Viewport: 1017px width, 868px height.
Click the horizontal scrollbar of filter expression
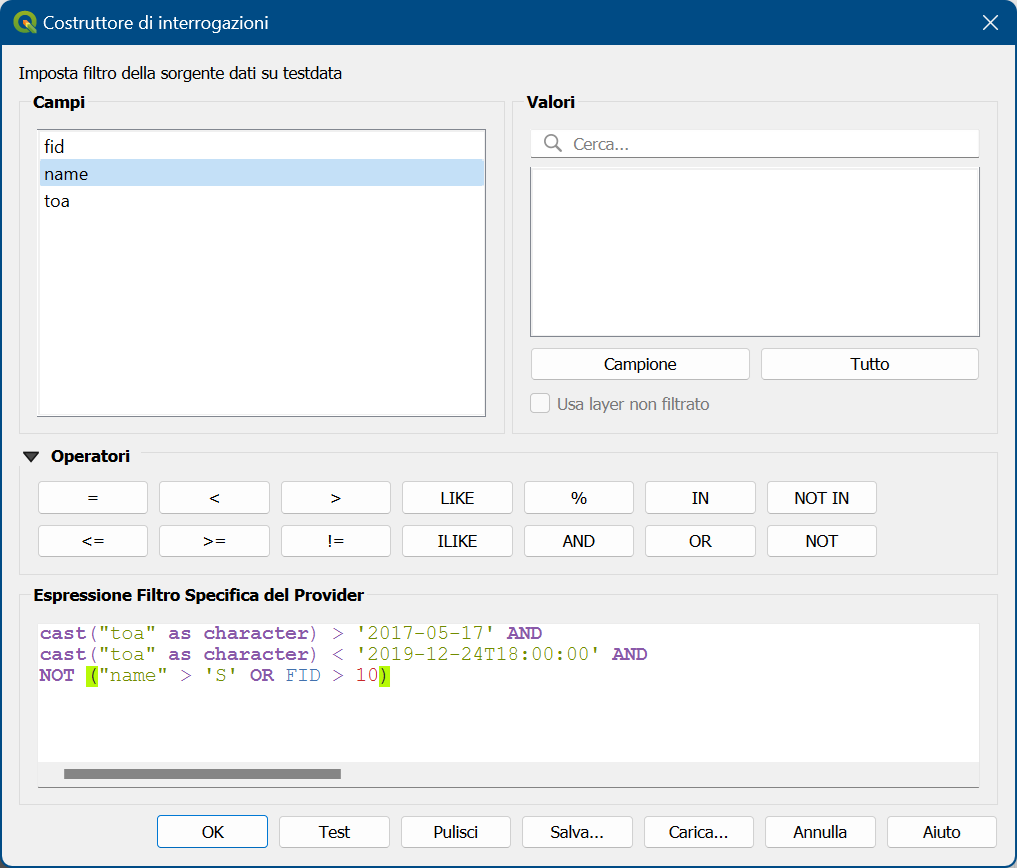tap(202, 774)
